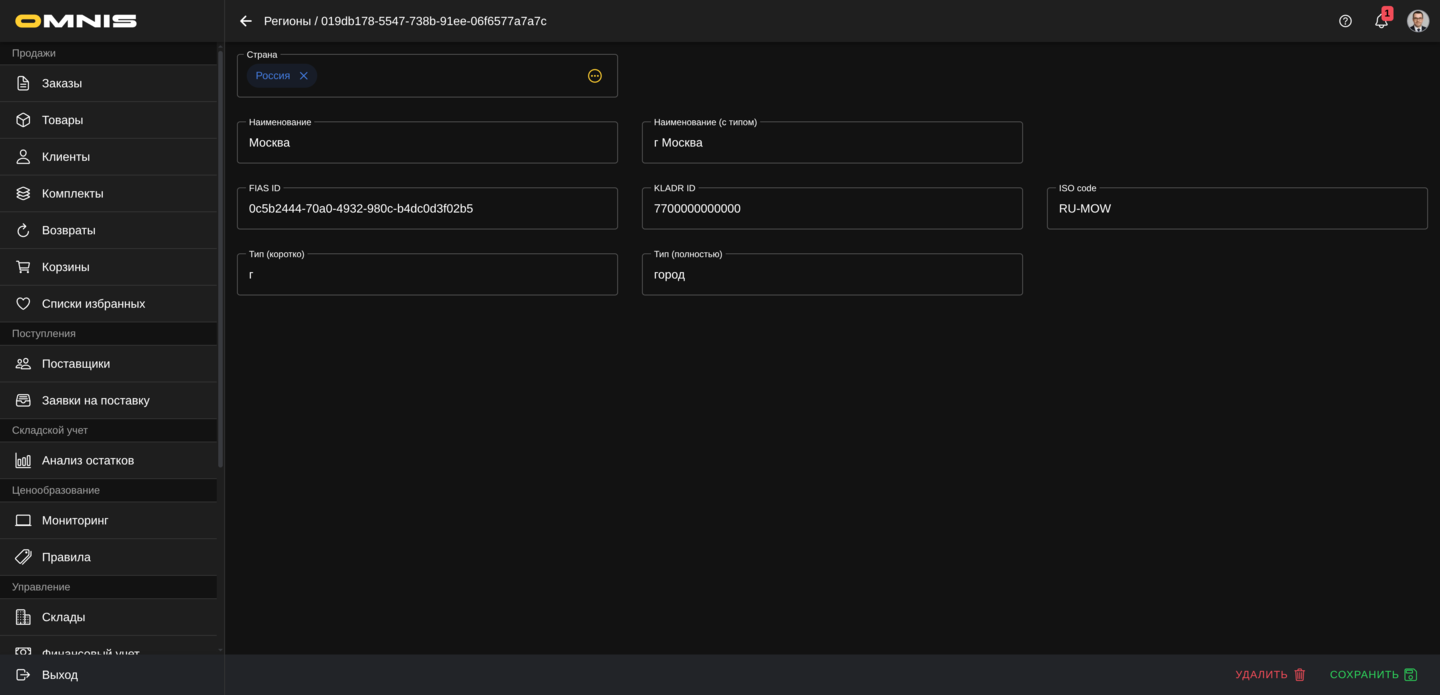
Task: Open the notifications bell
Action: tap(1381, 21)
